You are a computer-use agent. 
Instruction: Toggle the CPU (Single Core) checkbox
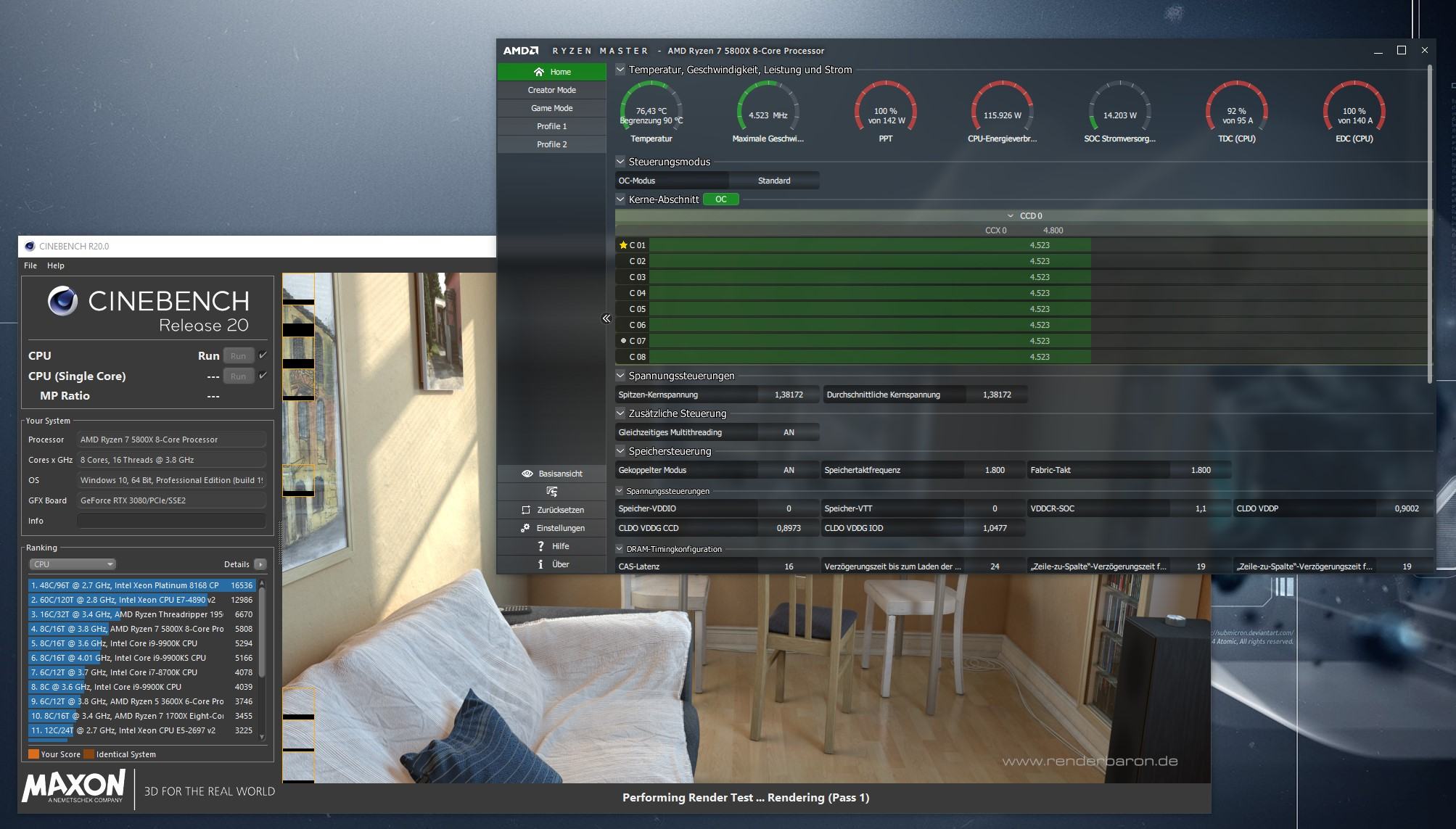point(263,376)
